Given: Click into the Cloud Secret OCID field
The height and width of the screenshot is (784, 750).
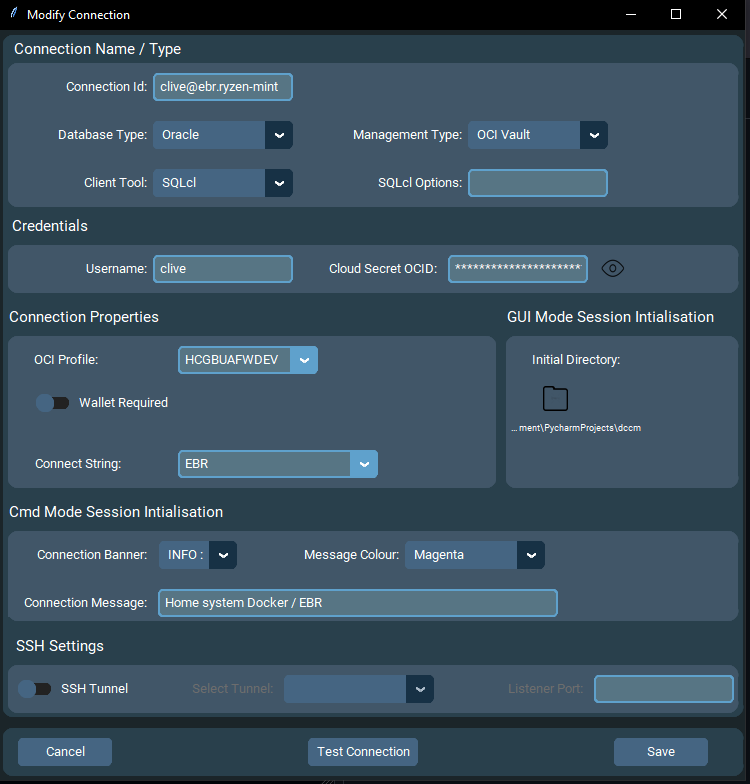Looking at the screenshot, I should tap(518, 268).
